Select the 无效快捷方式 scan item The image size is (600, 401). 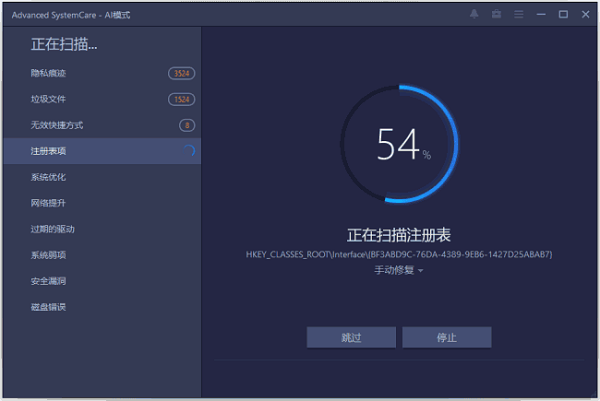click(x=102, y=125)
